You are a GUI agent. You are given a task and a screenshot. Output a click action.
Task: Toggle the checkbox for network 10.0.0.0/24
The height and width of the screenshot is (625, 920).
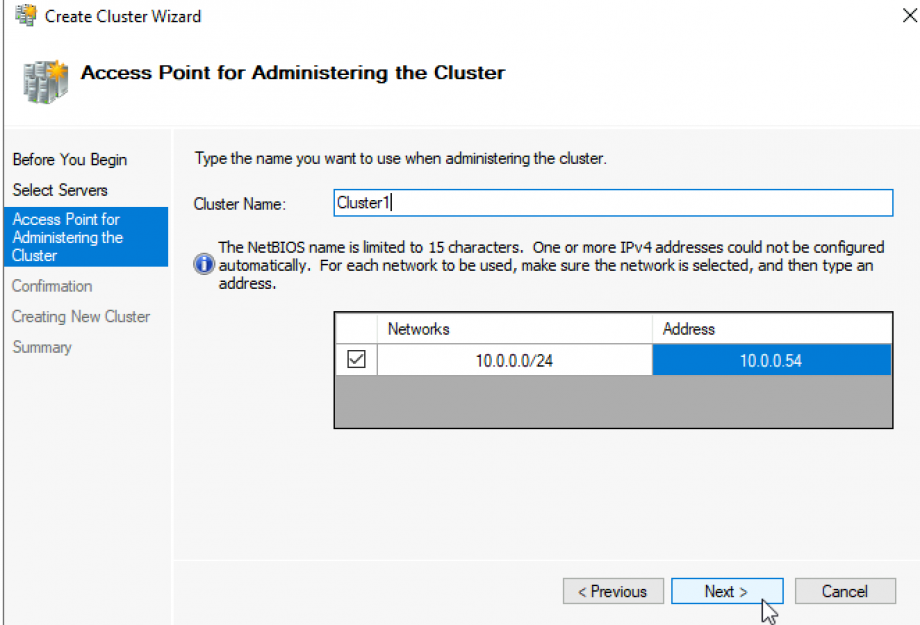356,360
